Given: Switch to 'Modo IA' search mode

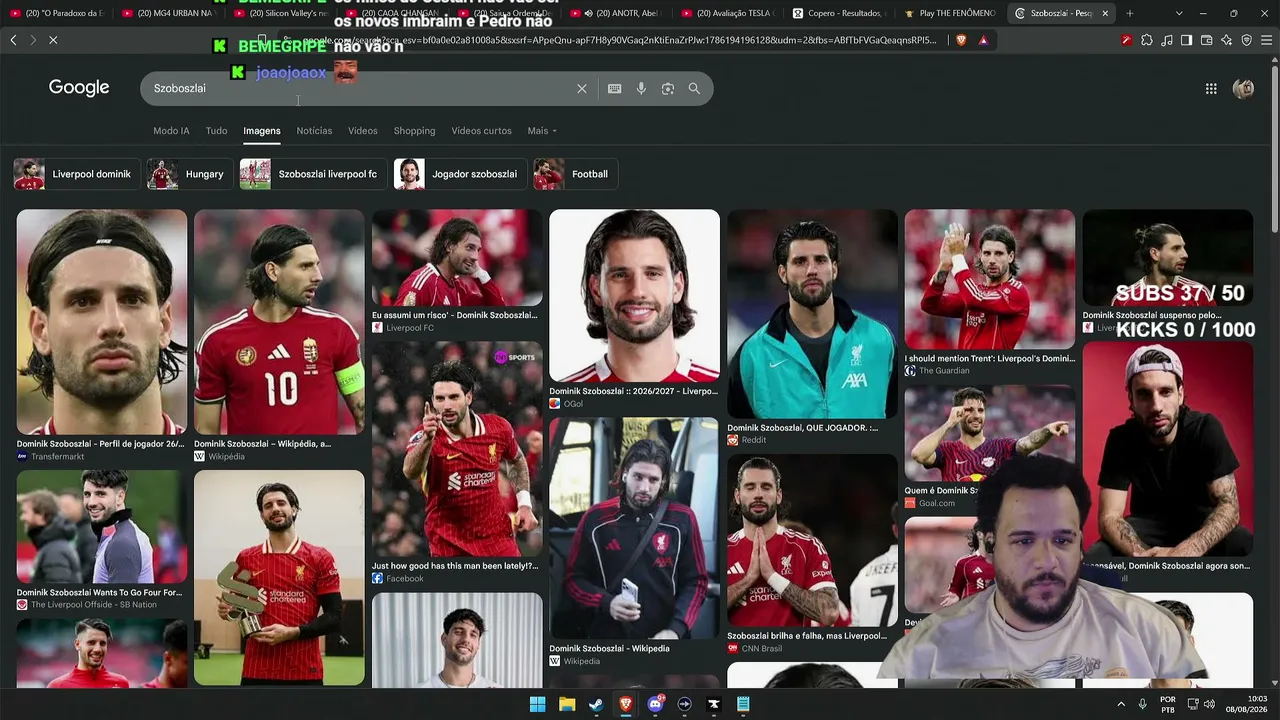Looking at the screenshot, I should point(171,131).
